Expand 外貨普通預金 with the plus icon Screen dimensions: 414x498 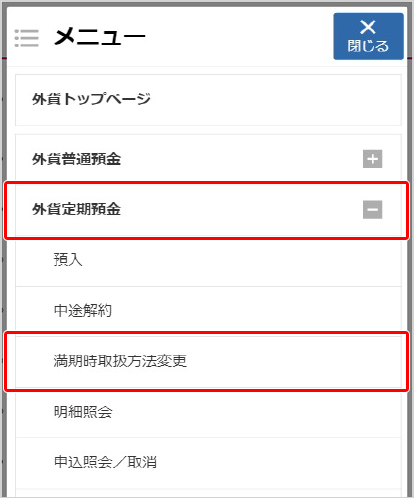click(x=372, y=159)
